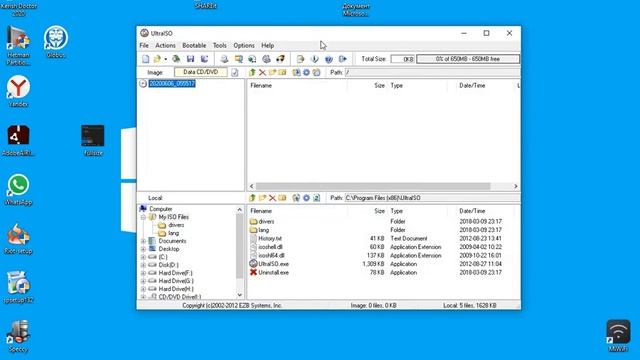This screenshot has width=640, height=360.
Task: Click red Delete X in the Local toolbar
Action: (x=272, y=198)
